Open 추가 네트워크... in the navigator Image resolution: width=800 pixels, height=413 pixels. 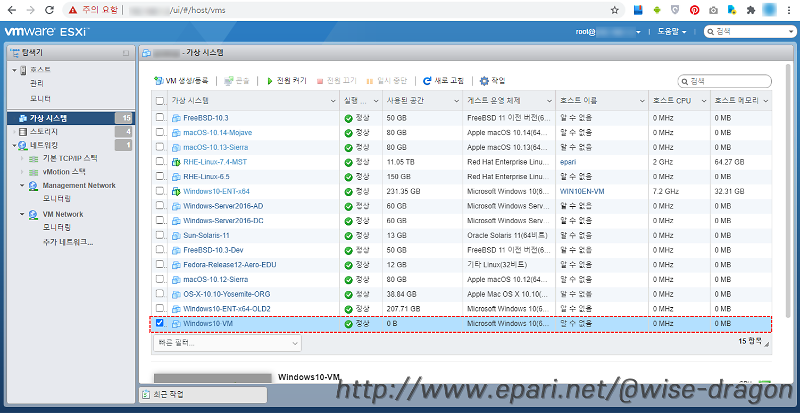click(68, 242)
